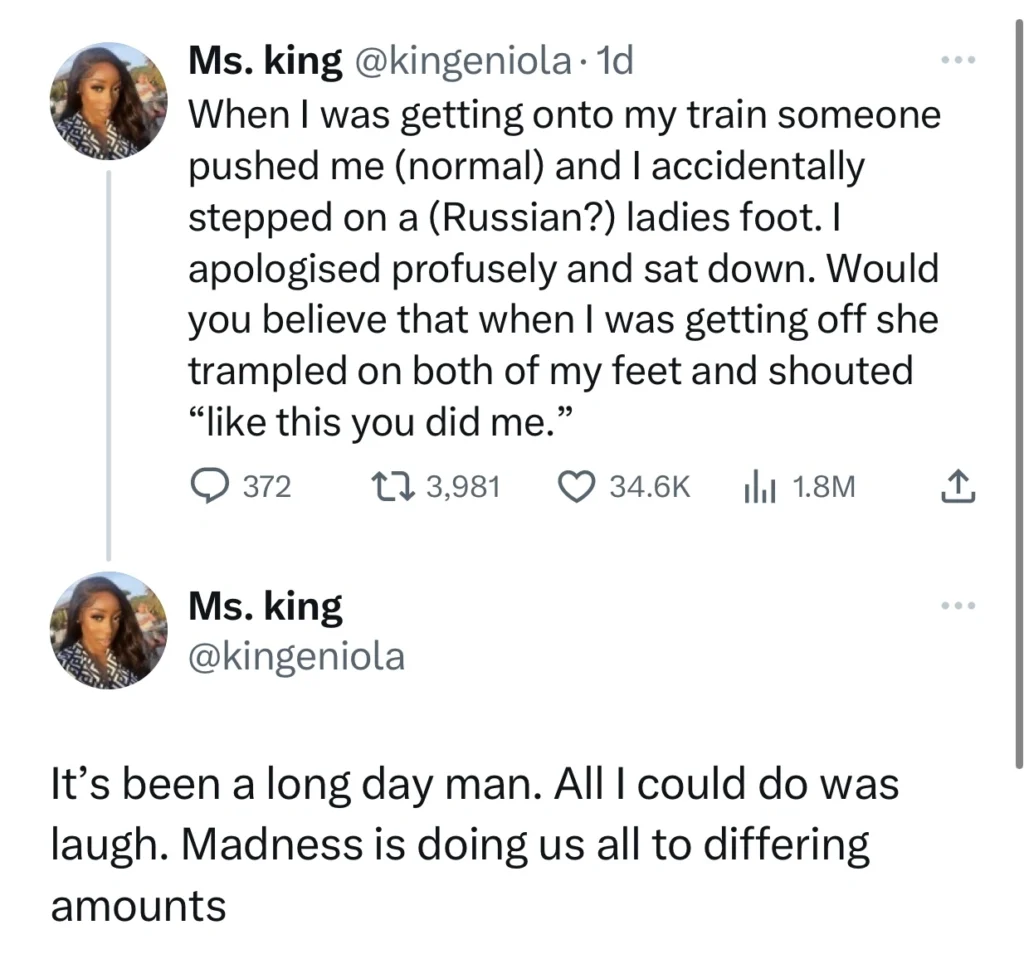Share the tweet via the upload arrow icon
This screenshot has width=1024, height=959.
[957, 487]
